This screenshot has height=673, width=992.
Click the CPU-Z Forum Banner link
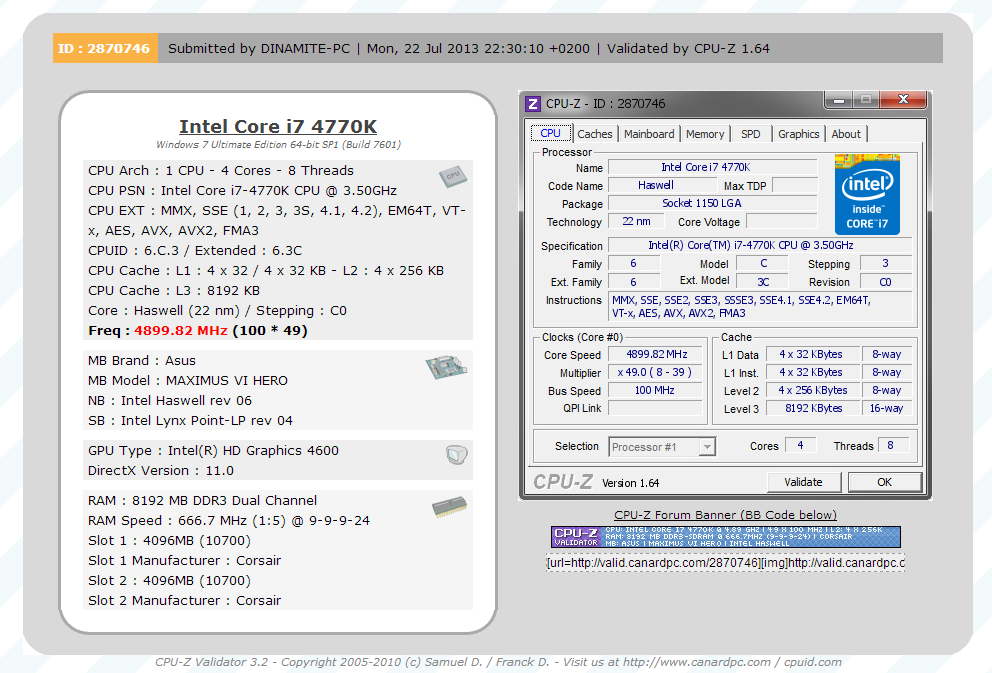pos(726,515)
